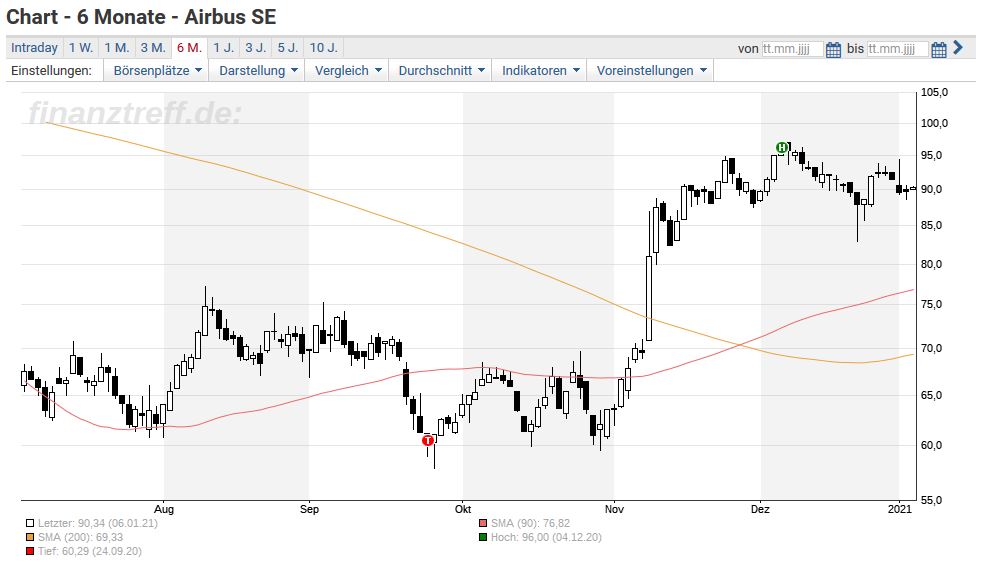
Task: Click the 'Nov' x-axis label
Action: tap(614, 509)
